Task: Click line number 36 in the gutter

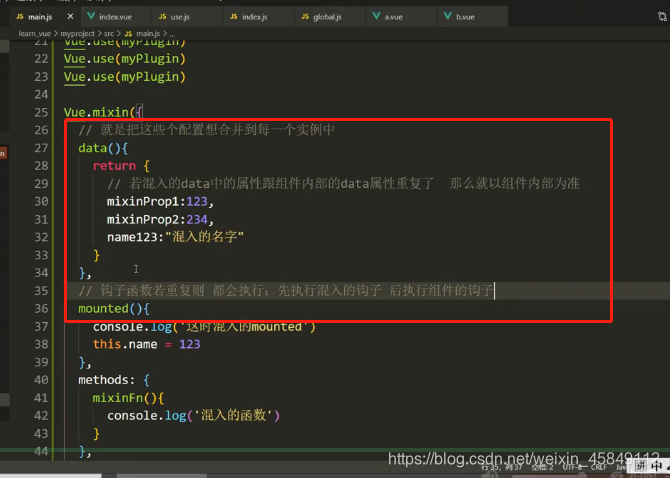Action: click(41, 308)
